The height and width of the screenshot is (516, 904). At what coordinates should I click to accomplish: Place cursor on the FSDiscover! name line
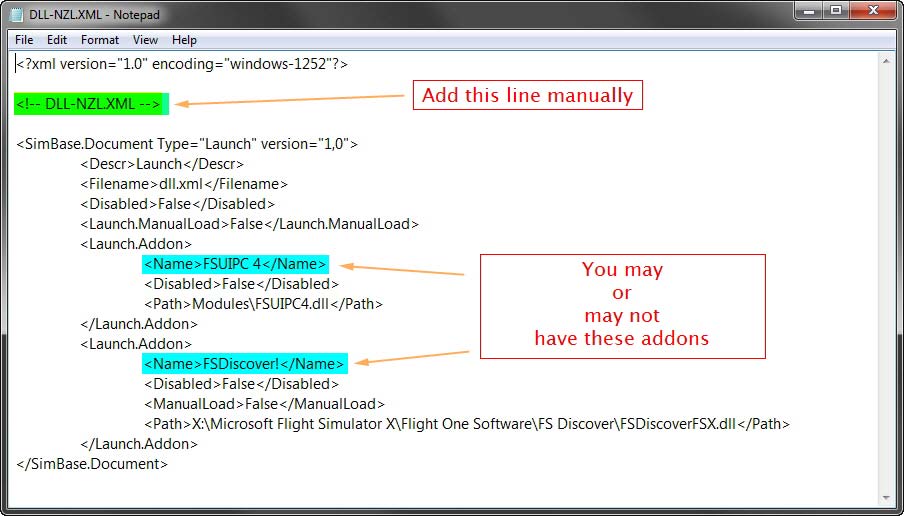coord(244,364)
